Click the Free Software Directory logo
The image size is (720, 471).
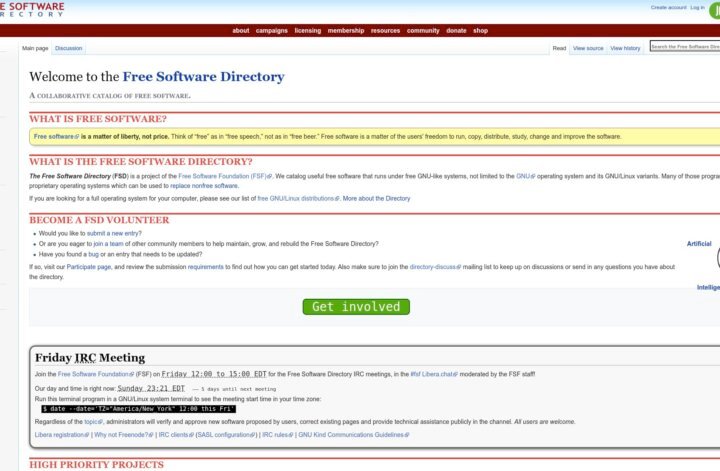coord(31,9)
